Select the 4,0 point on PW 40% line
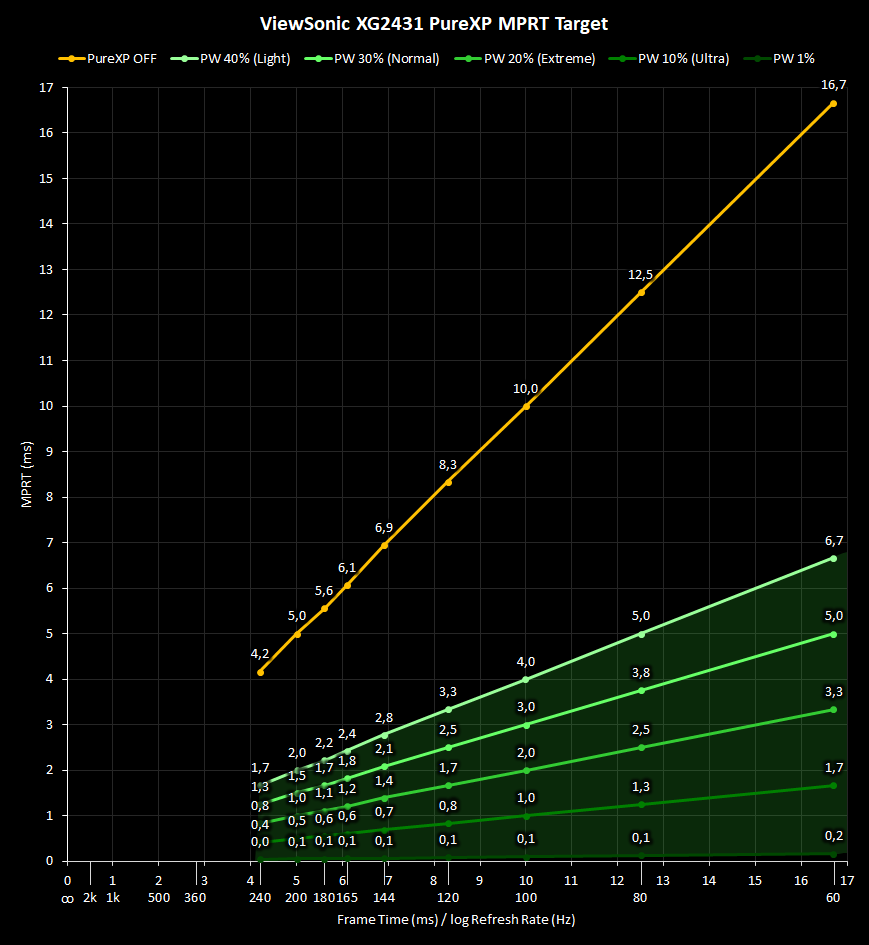Image resolution: width=869 pixels, height=945 pixels. (526, 679)
